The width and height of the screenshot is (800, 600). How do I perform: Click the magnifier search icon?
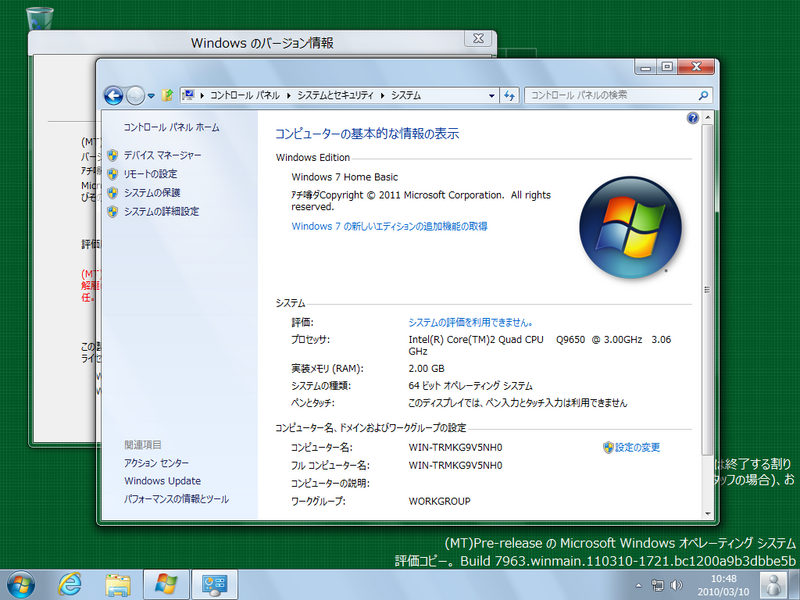703,95
